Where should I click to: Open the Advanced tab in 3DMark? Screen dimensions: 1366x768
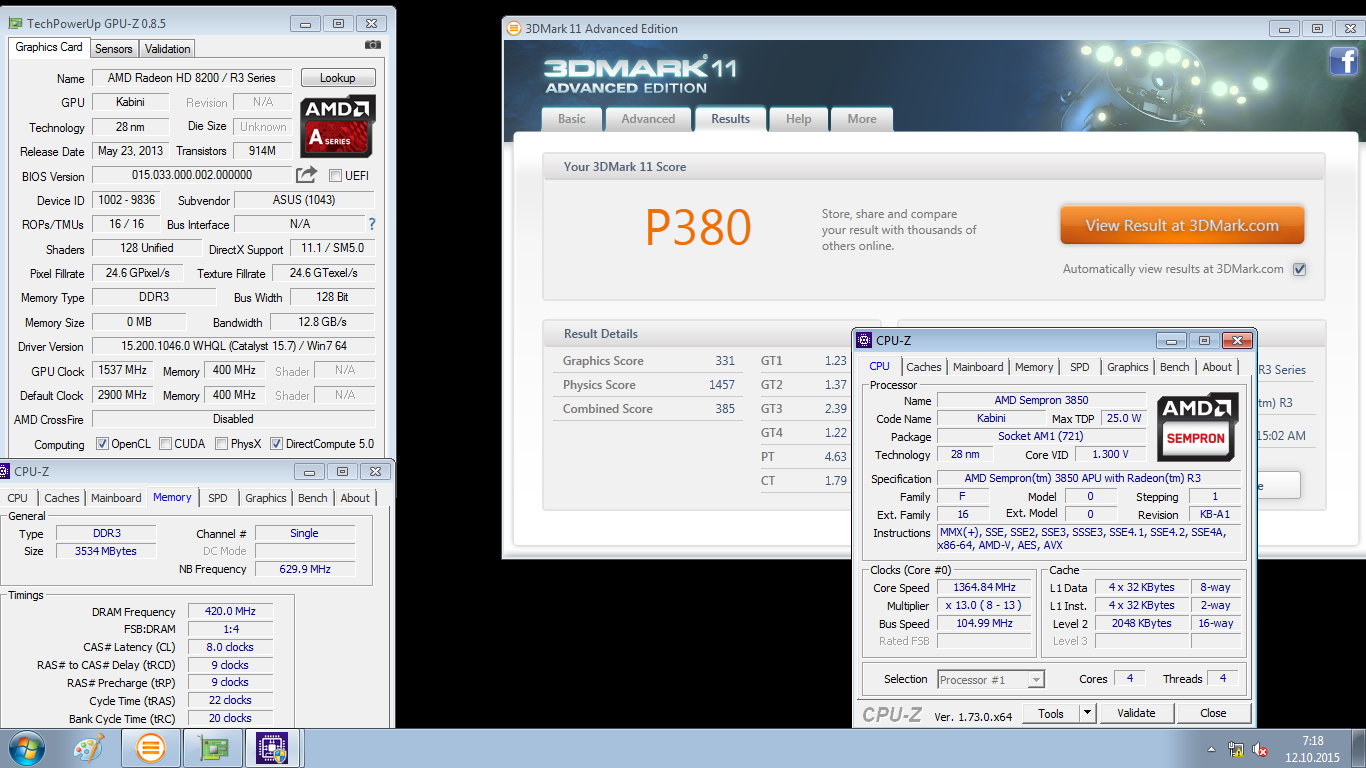click(x=648, y=119)
